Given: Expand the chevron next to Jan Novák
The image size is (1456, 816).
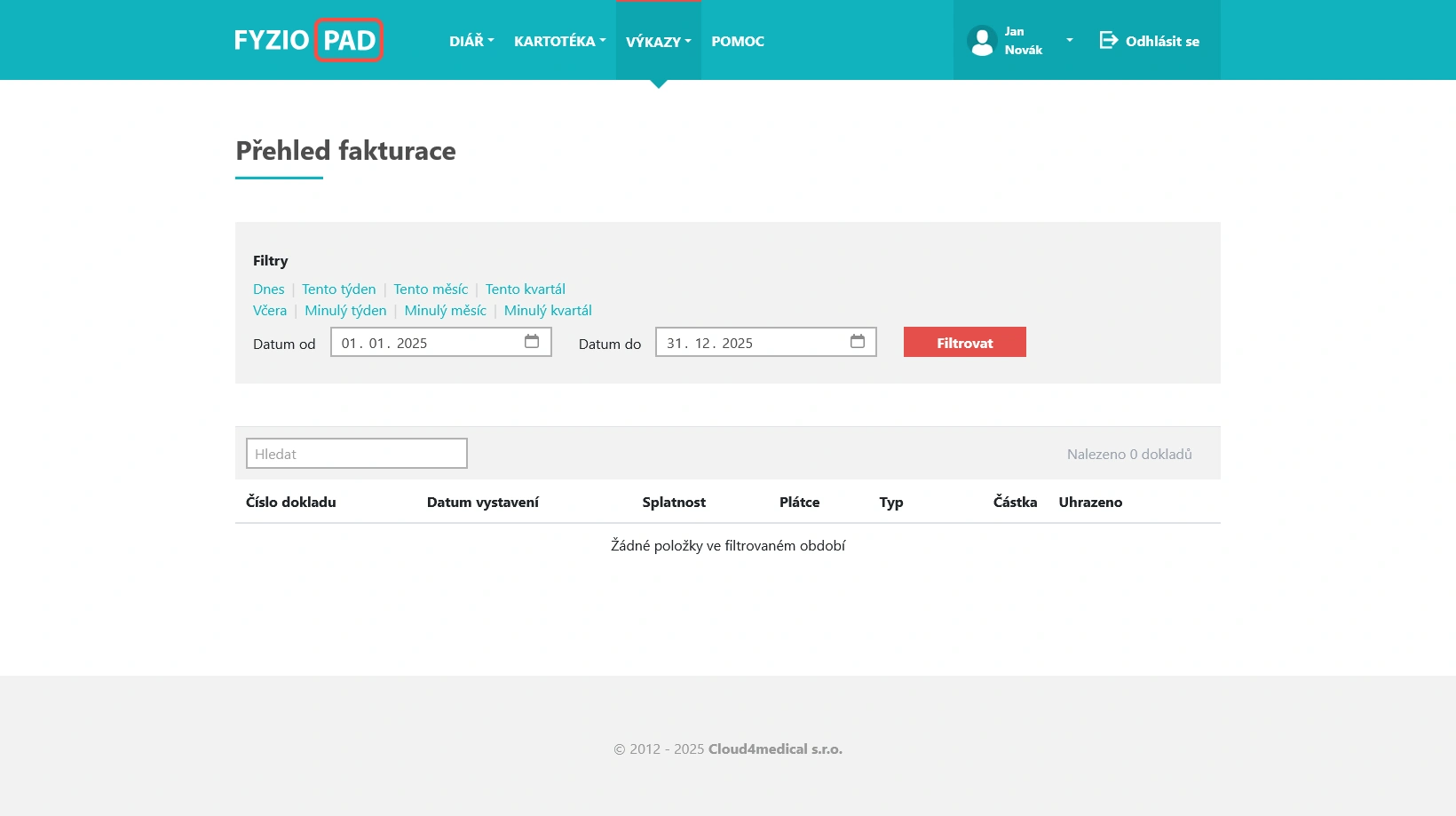Looking at the screenshot, I should [x=1069, y=40].
